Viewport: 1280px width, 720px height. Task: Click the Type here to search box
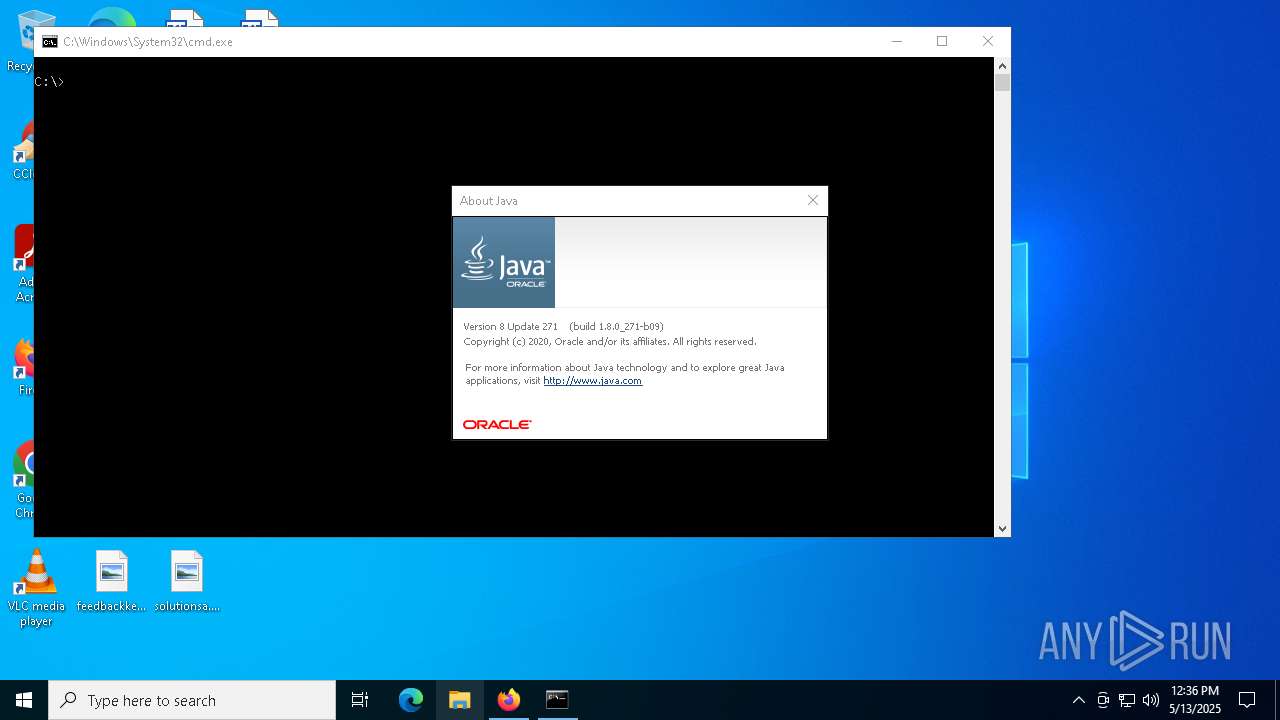click(192, 700)
